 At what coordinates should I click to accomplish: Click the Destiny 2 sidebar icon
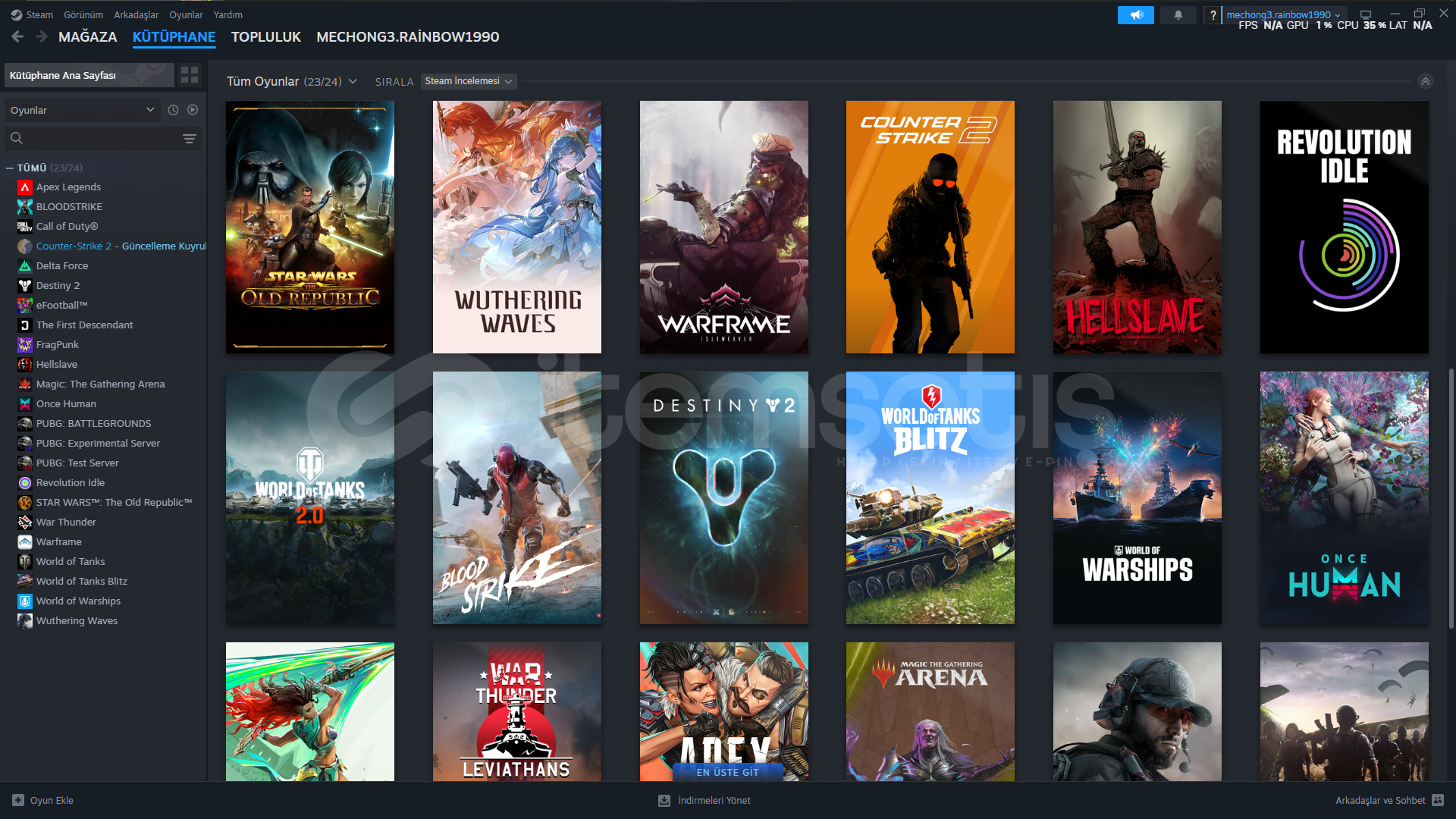25,286
